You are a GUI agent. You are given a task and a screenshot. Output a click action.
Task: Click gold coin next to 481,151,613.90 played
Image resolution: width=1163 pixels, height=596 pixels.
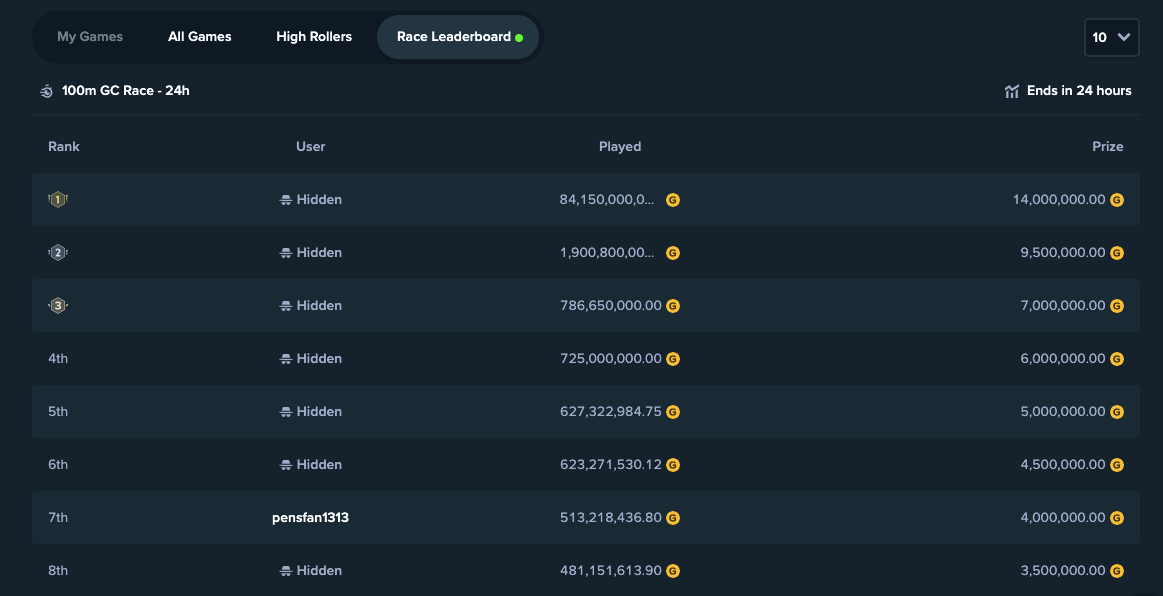coord(673,571)
